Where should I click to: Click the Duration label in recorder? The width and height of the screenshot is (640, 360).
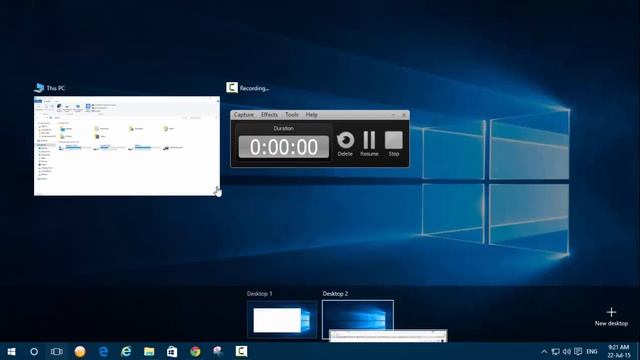[283, 128]
